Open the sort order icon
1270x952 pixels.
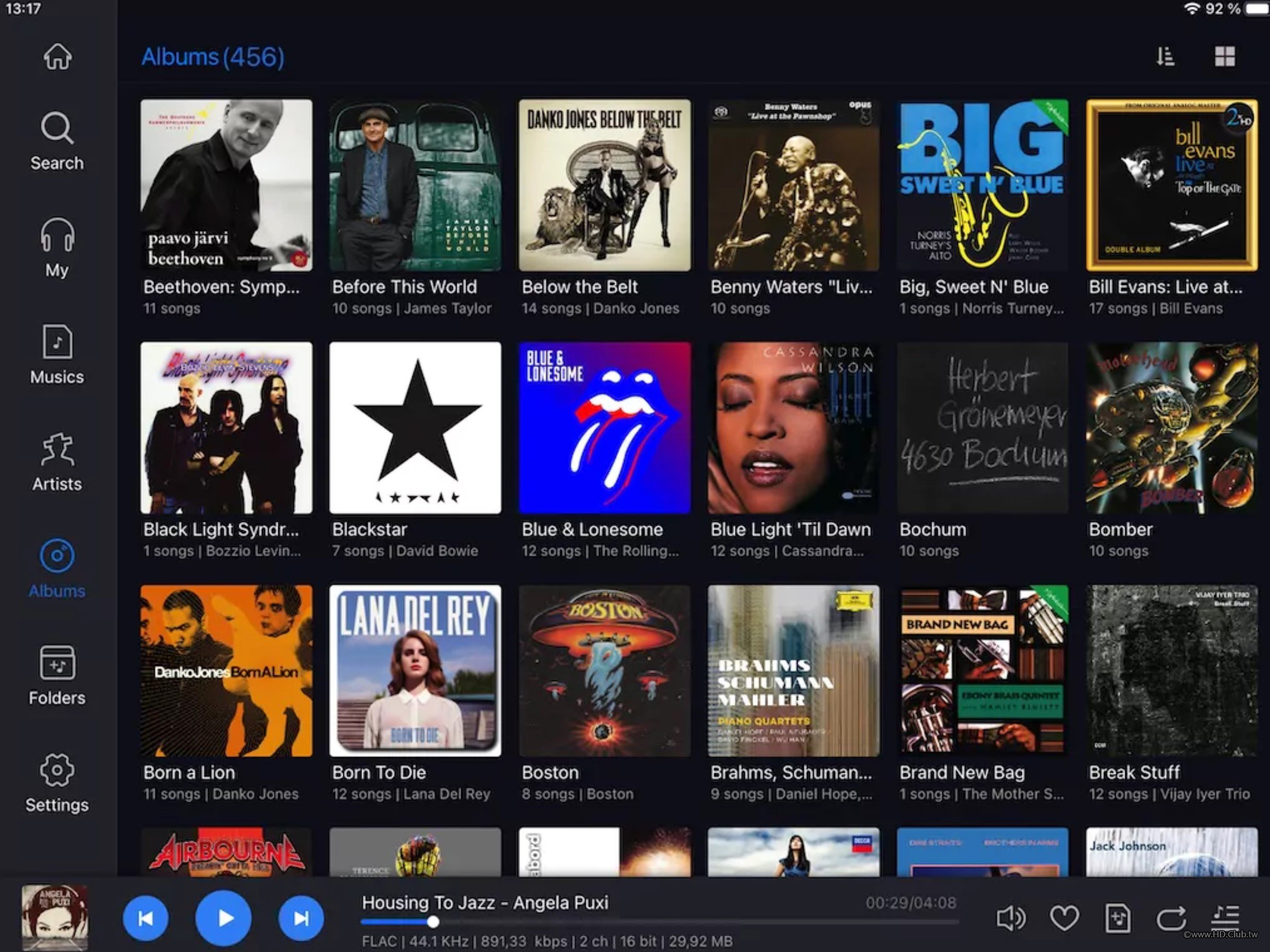(x=1165, y=56)
